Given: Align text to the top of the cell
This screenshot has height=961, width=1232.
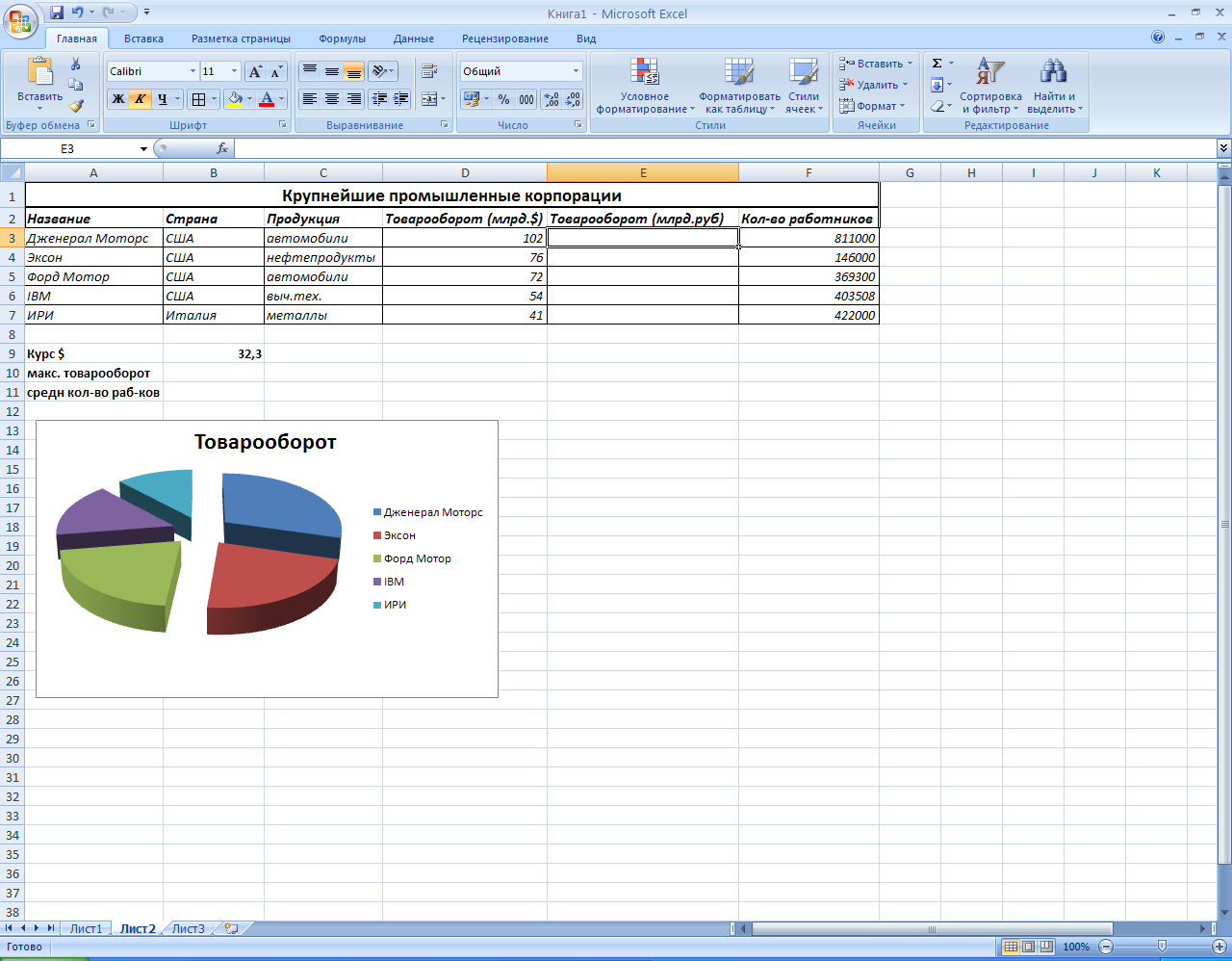Looking at the screenshot, I should point(309,71).
